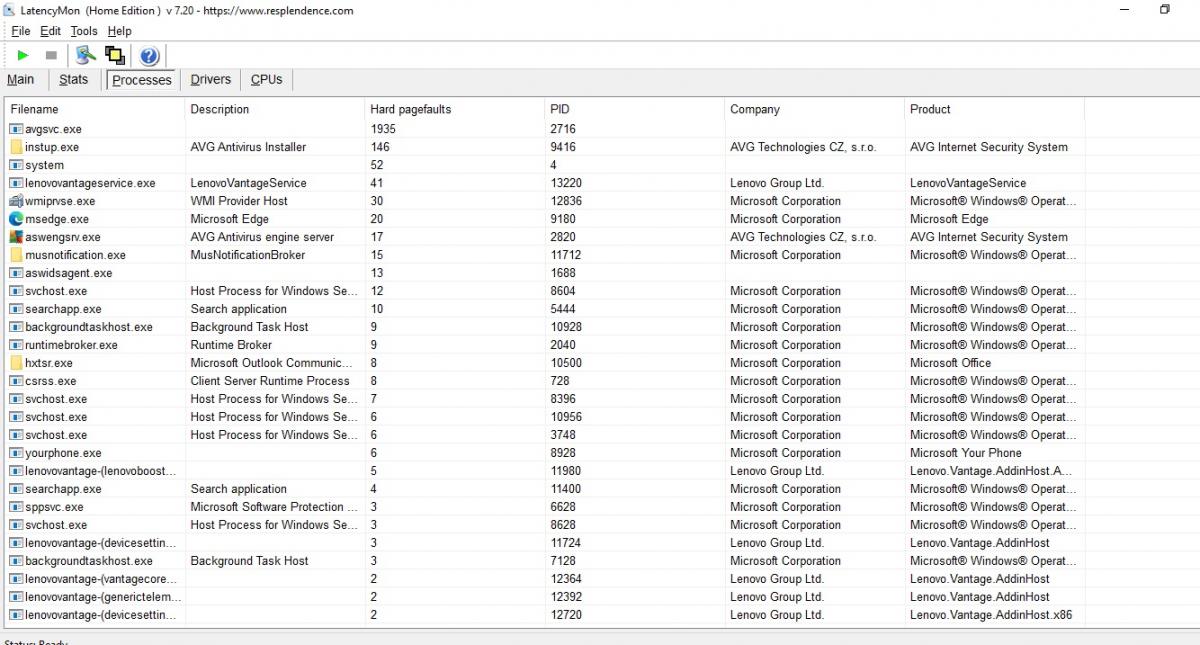Sort by the Description column header
This screenshot has height=645, width=1200.
(x=275, y=109)
